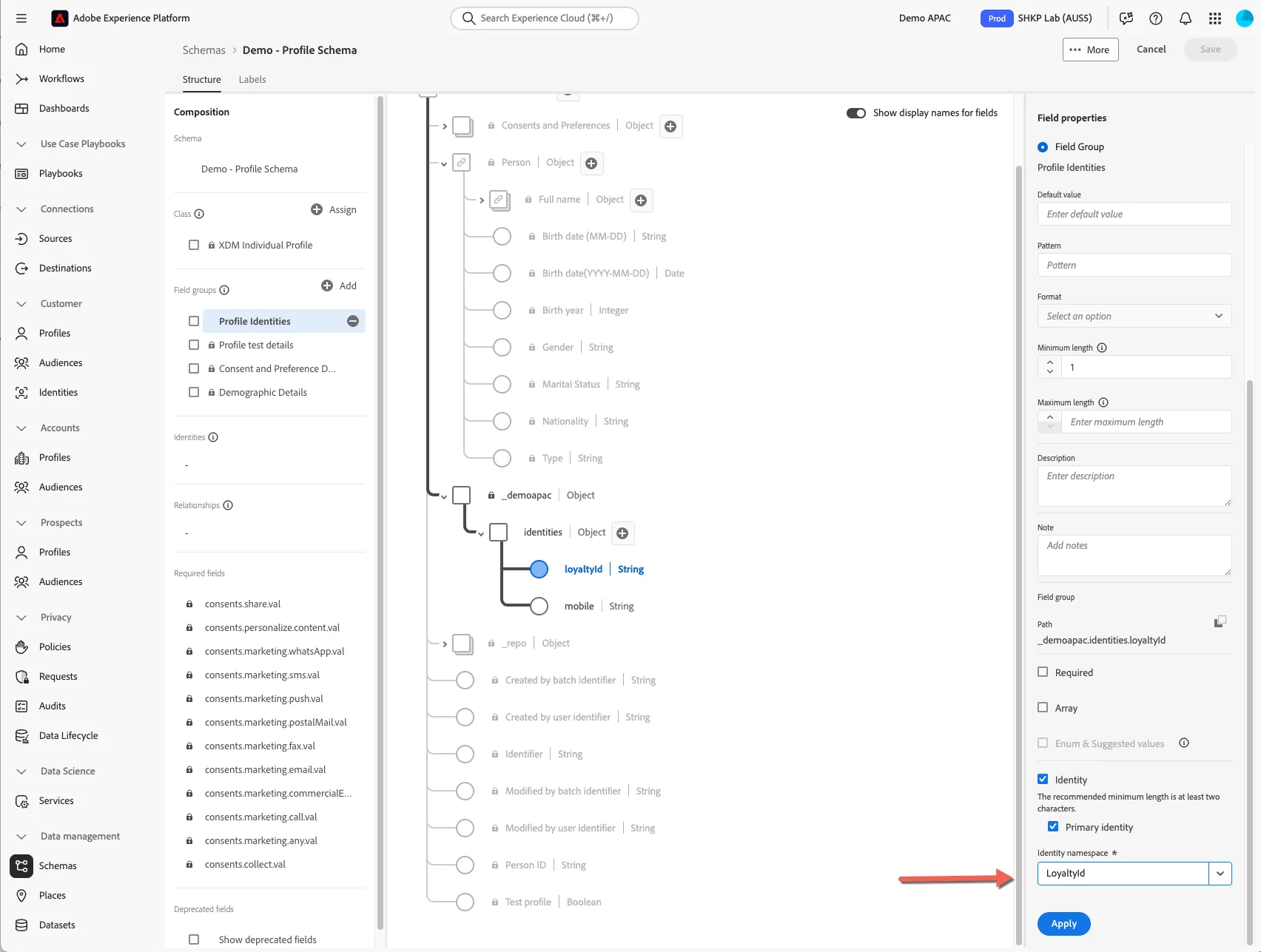Image resolution: width=1261 pixels, height=952 pixels.
Task: Uncheck the Identity checkbox
Action: click(x=1043, y=779)
